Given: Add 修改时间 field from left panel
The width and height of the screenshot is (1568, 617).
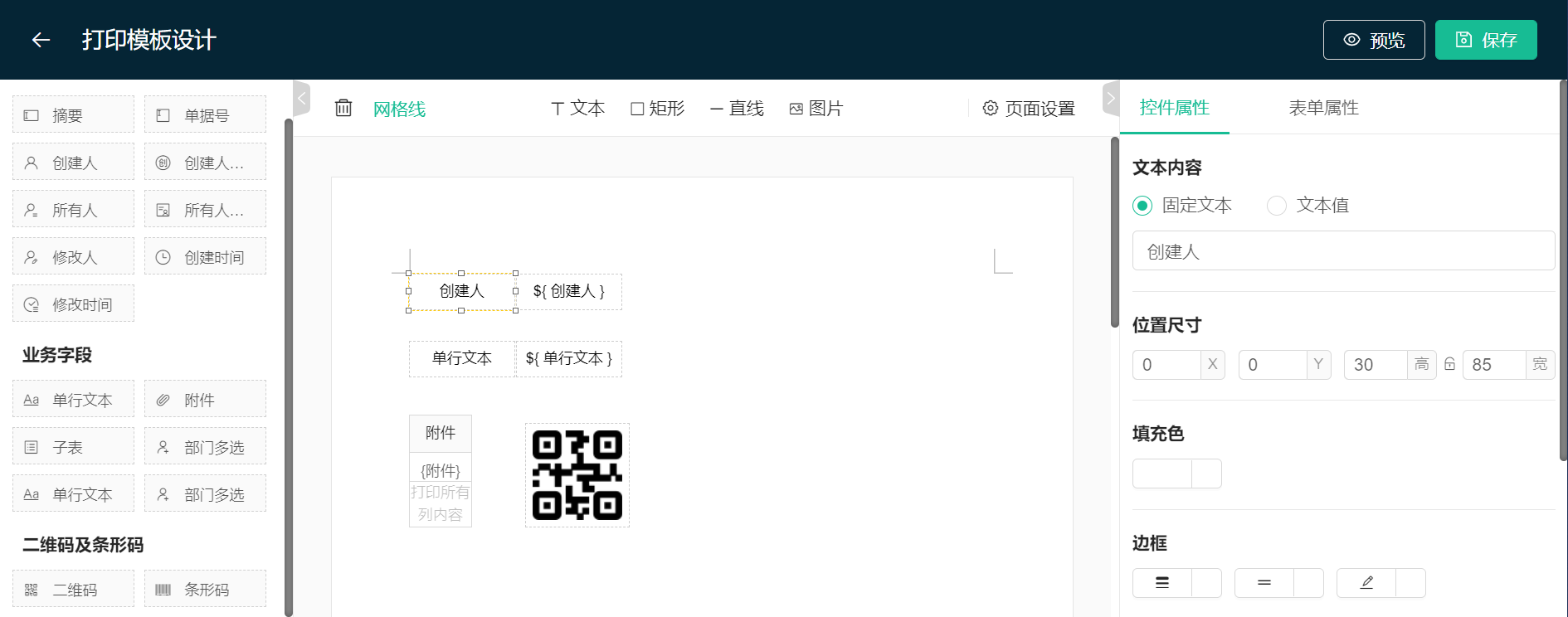Looking at the screenshot, I should [73, 304].
